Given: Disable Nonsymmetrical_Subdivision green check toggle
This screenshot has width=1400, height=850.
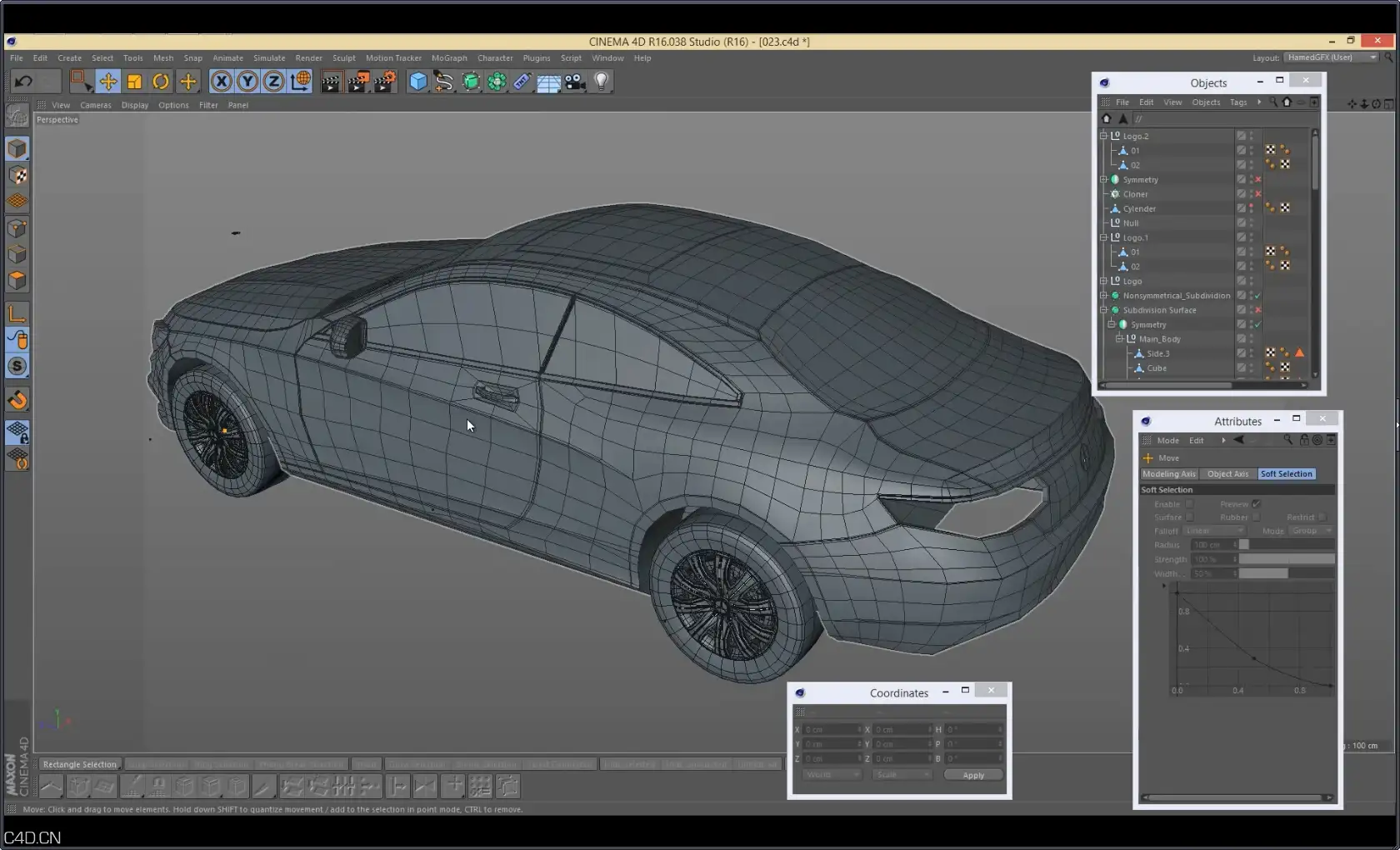Looking at the screenshot, I should [1257, 296].
